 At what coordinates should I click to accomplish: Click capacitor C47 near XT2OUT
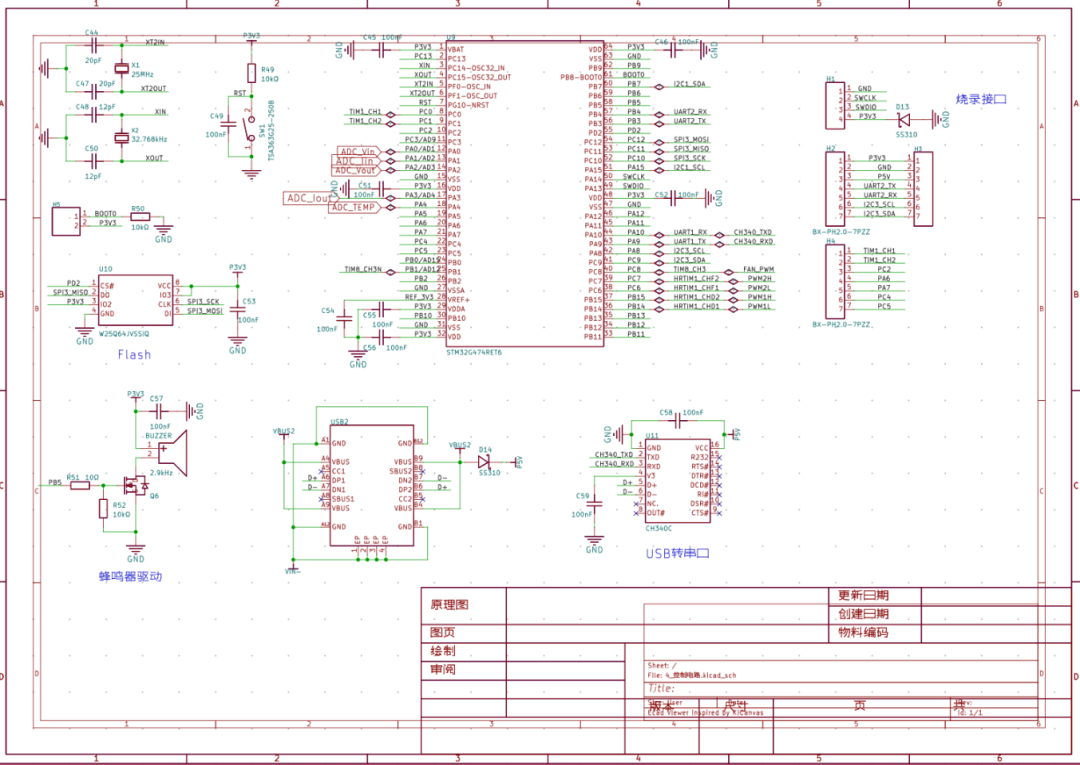[x=94, y=91]
